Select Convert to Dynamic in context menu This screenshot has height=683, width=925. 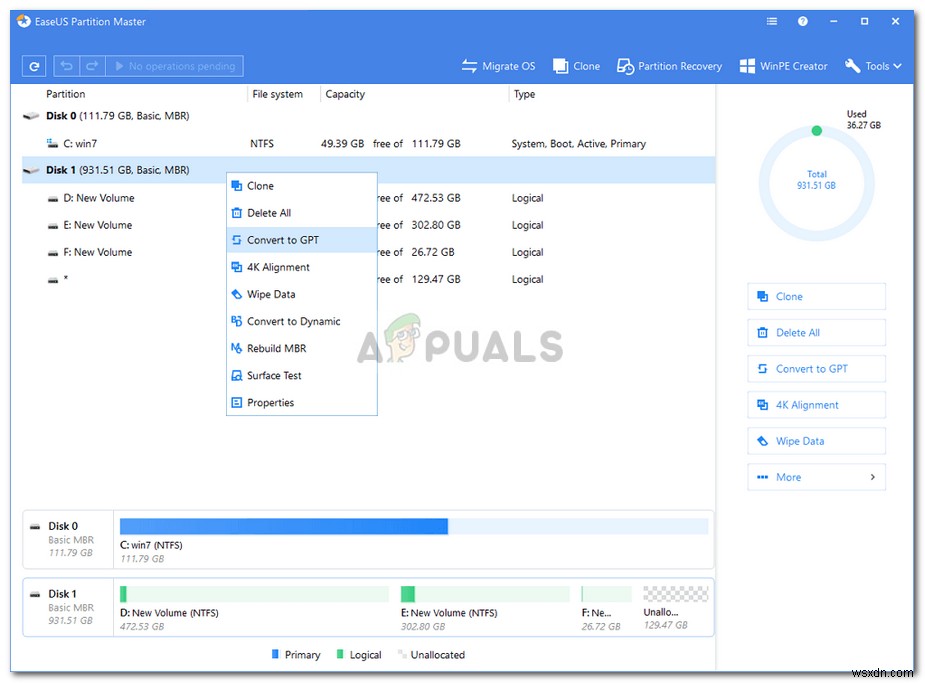[301, 321]
